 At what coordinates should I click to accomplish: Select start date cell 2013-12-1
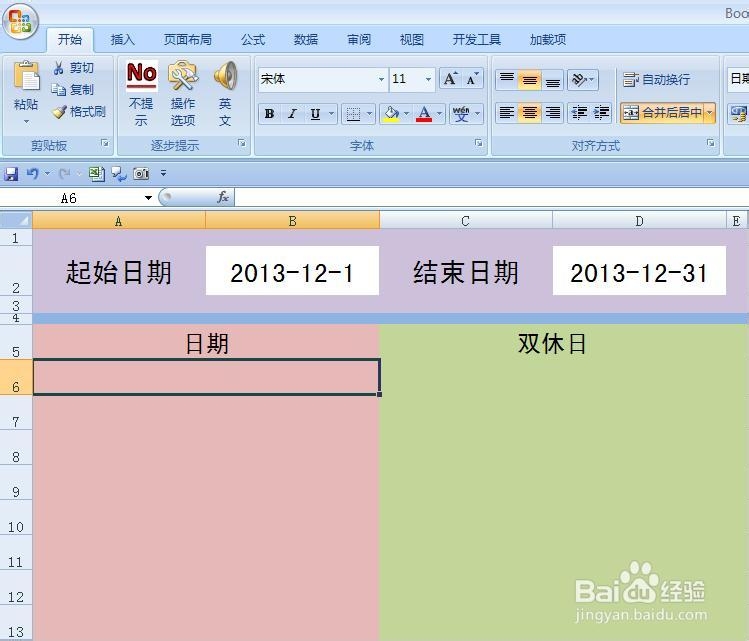tap(292, 271)
